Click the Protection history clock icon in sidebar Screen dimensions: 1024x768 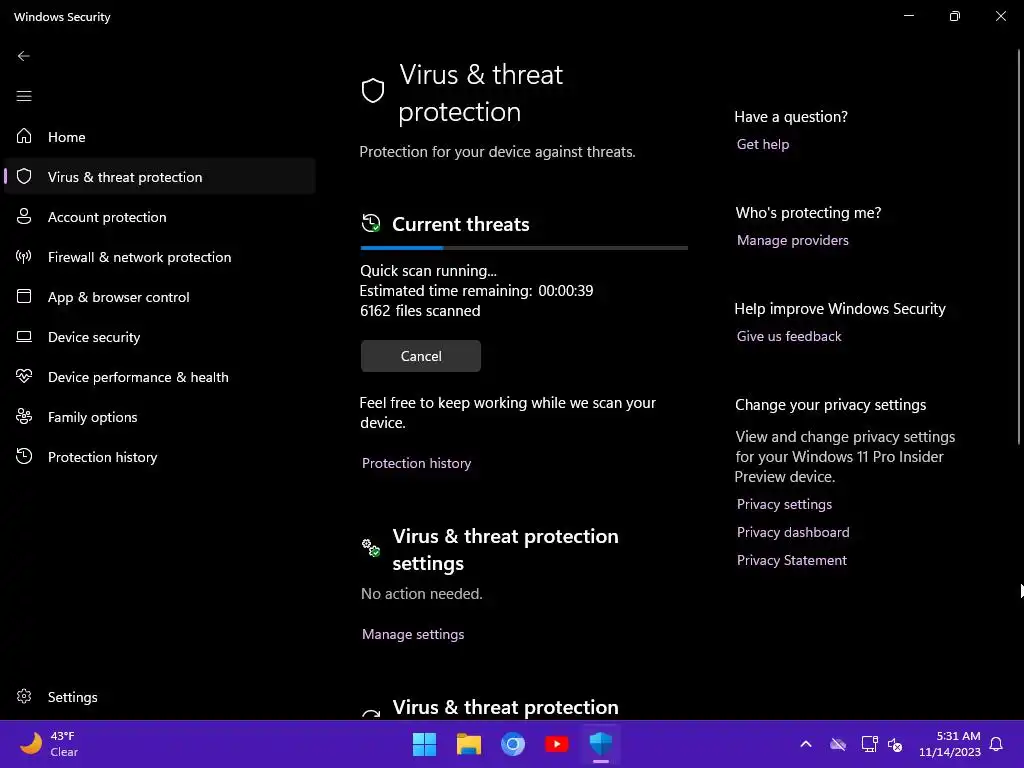(24, 456)
